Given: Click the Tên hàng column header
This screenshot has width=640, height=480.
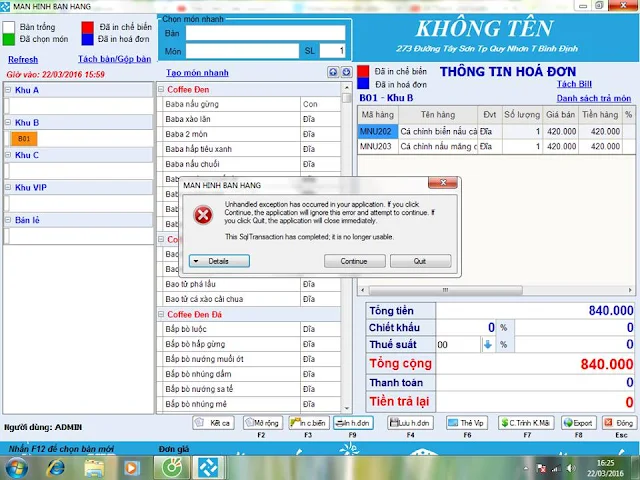Looking at the screenshot, I should [438, 115].
